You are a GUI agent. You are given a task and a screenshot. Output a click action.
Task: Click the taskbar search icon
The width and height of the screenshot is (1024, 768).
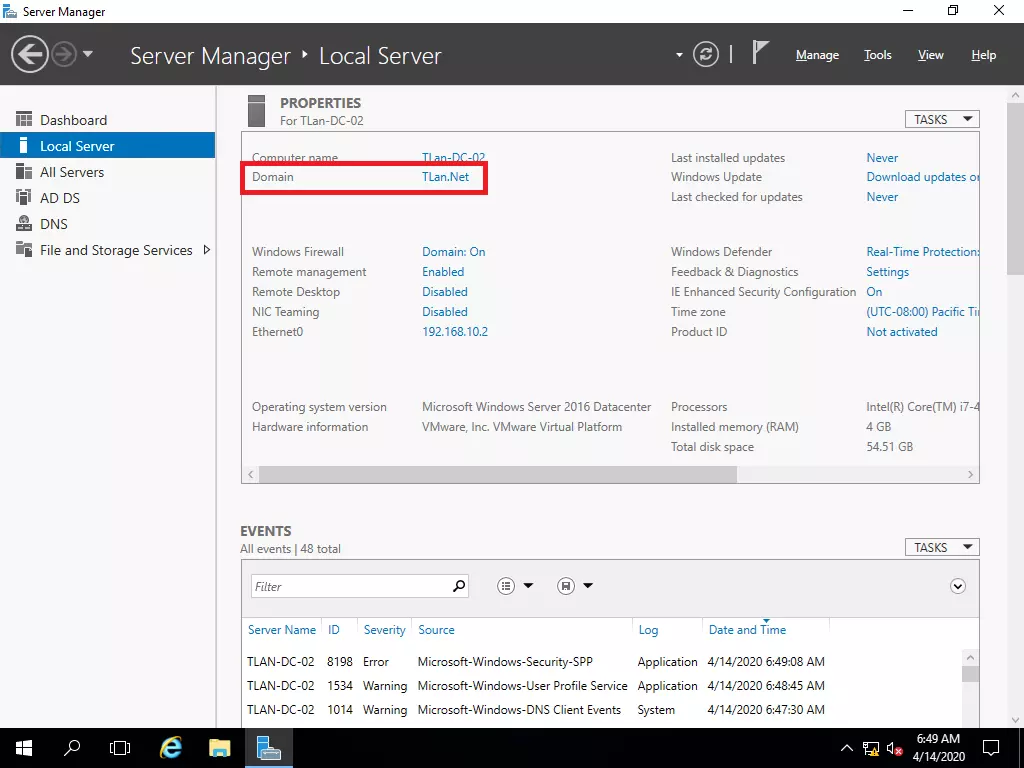(72, 748)
